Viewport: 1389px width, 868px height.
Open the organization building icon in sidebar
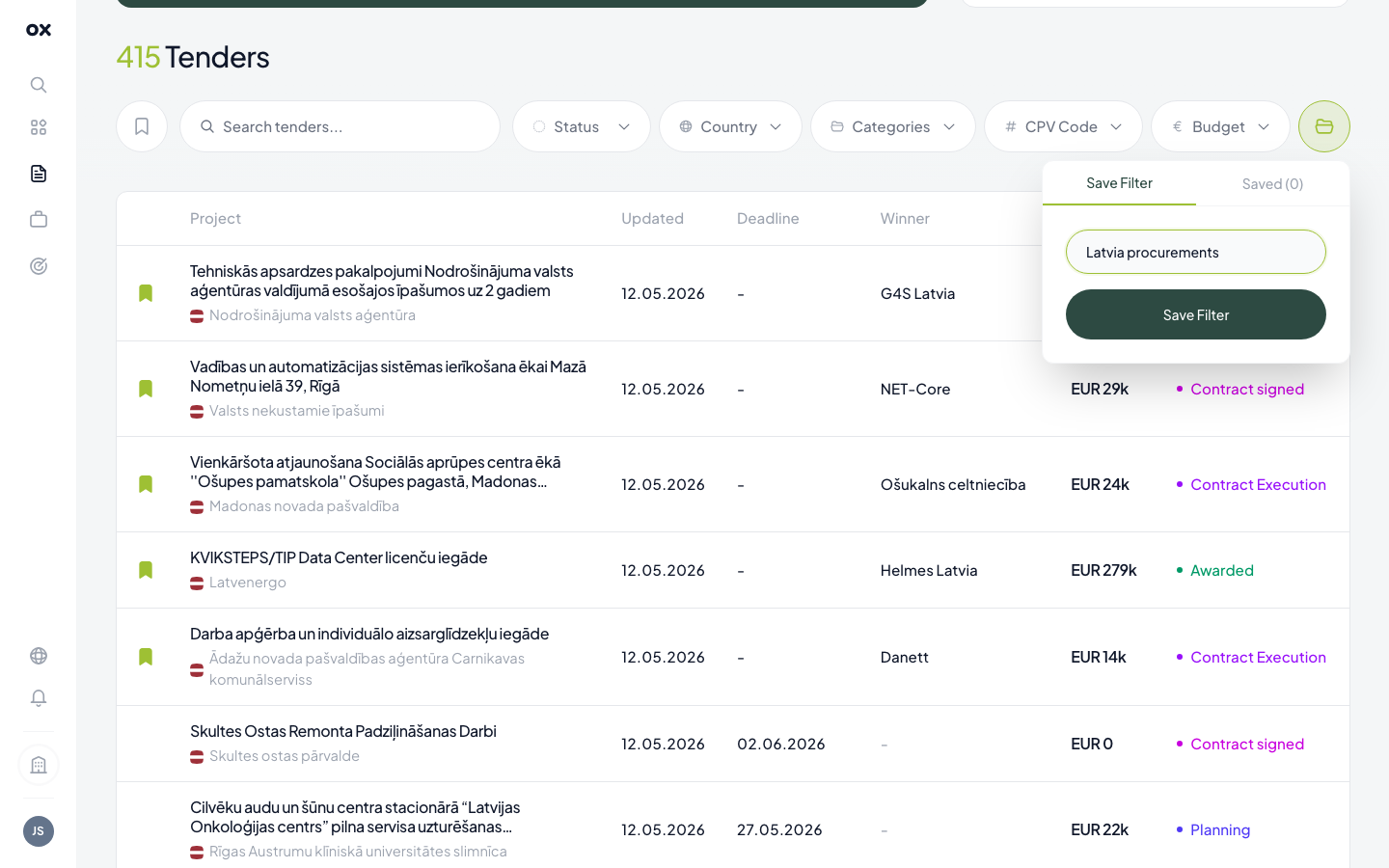tap(39, 765)
